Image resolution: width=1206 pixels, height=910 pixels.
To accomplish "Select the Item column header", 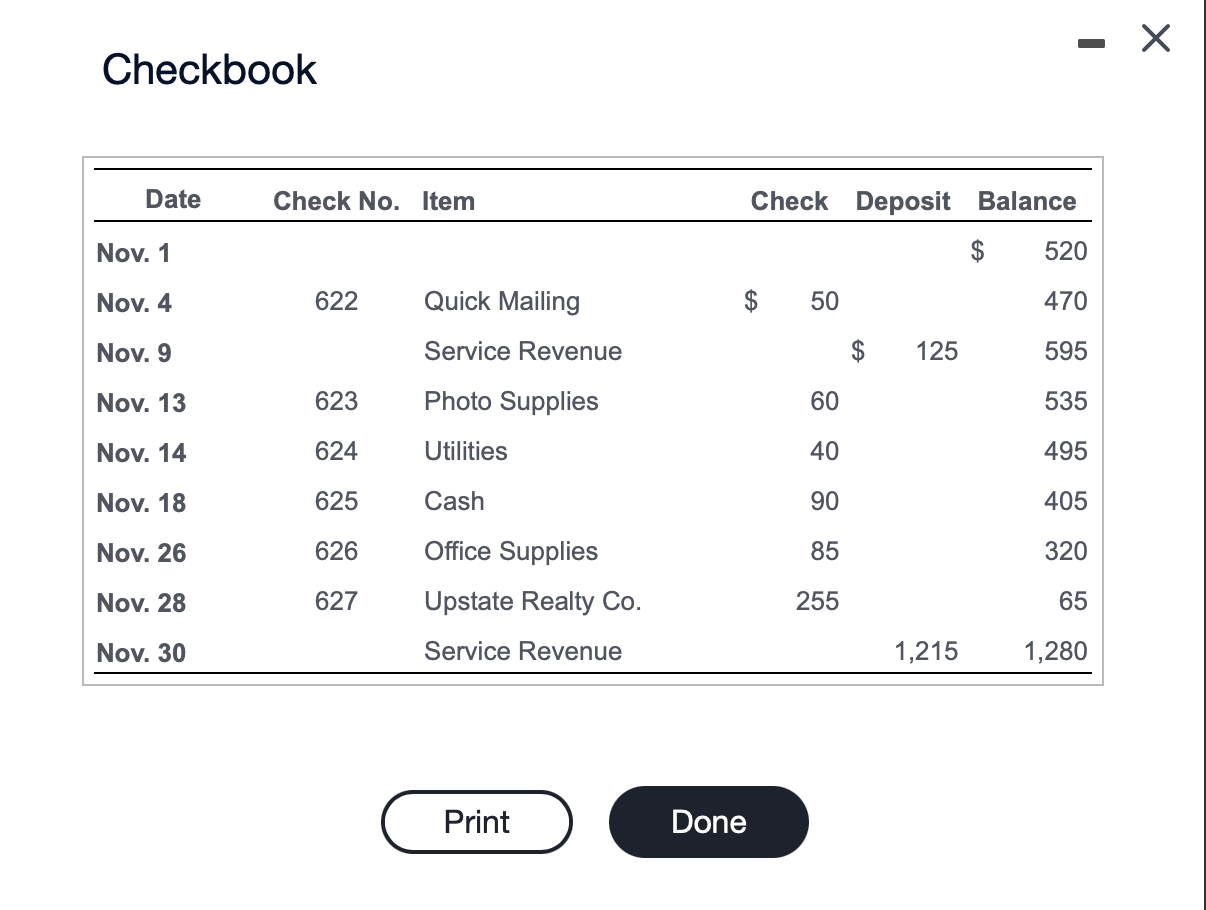I will 448,201.
